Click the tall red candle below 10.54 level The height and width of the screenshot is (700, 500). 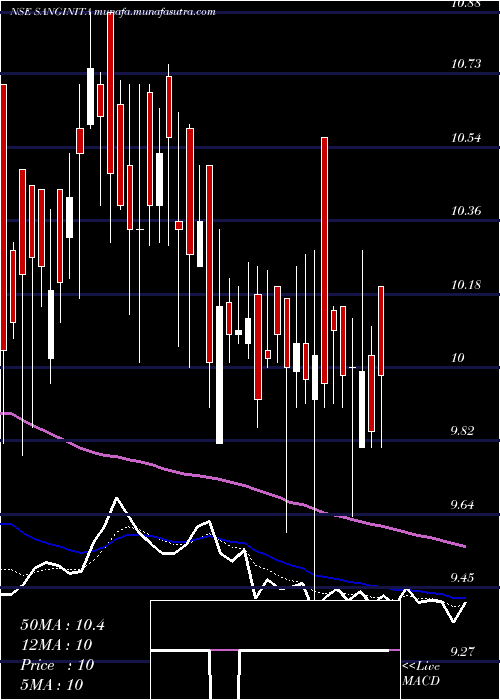point(325,260)
